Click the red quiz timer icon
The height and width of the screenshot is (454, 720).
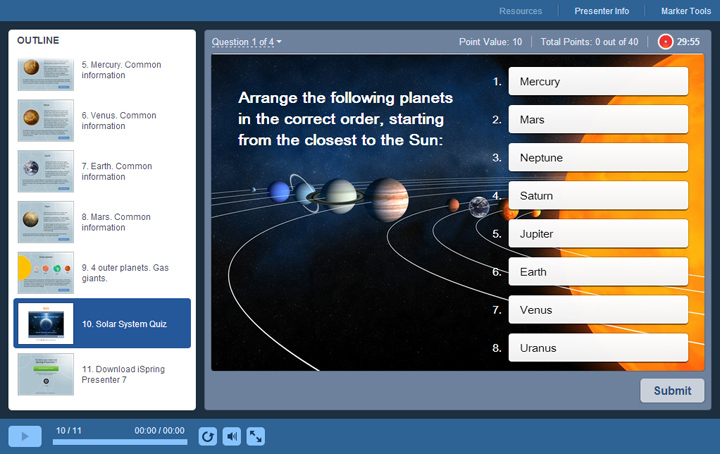[665, 42]
